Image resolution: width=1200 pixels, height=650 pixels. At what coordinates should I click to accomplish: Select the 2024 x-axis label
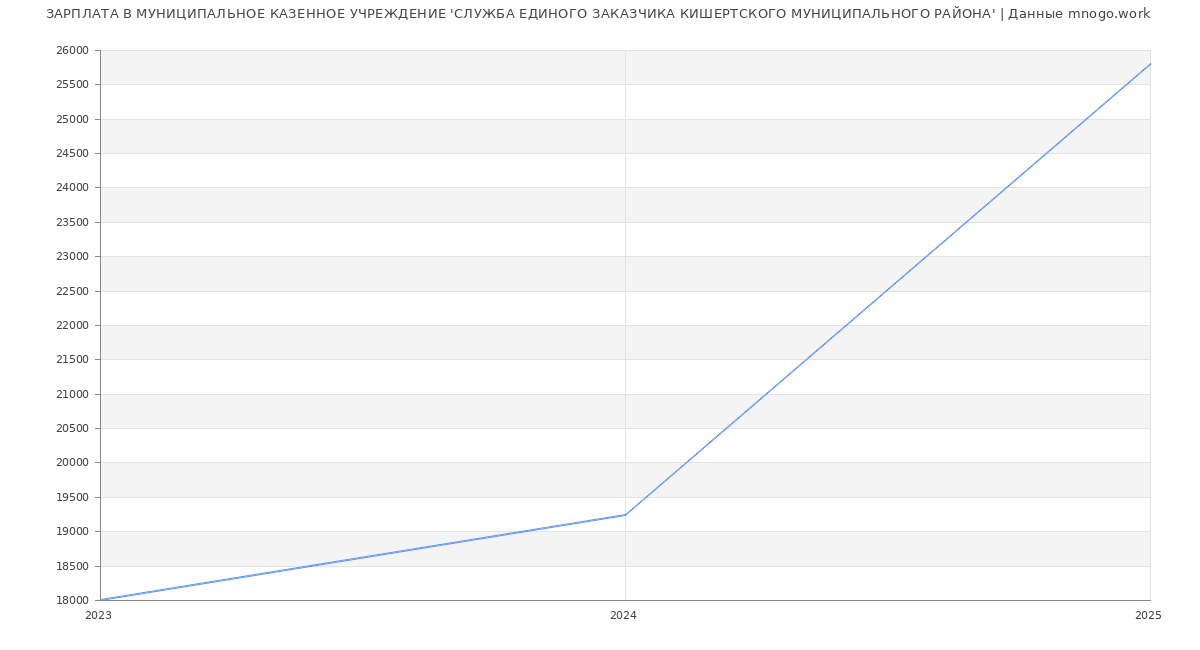(623, 615)
